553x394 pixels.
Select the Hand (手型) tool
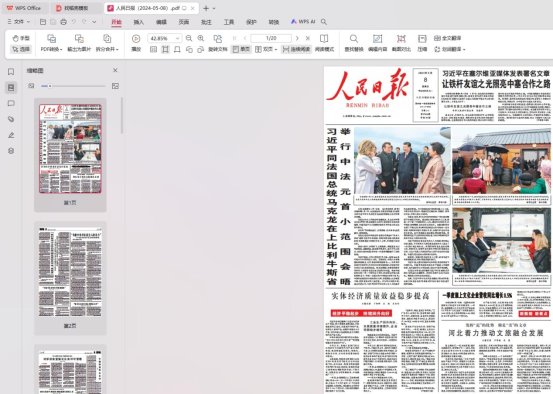tap(21, 38)
